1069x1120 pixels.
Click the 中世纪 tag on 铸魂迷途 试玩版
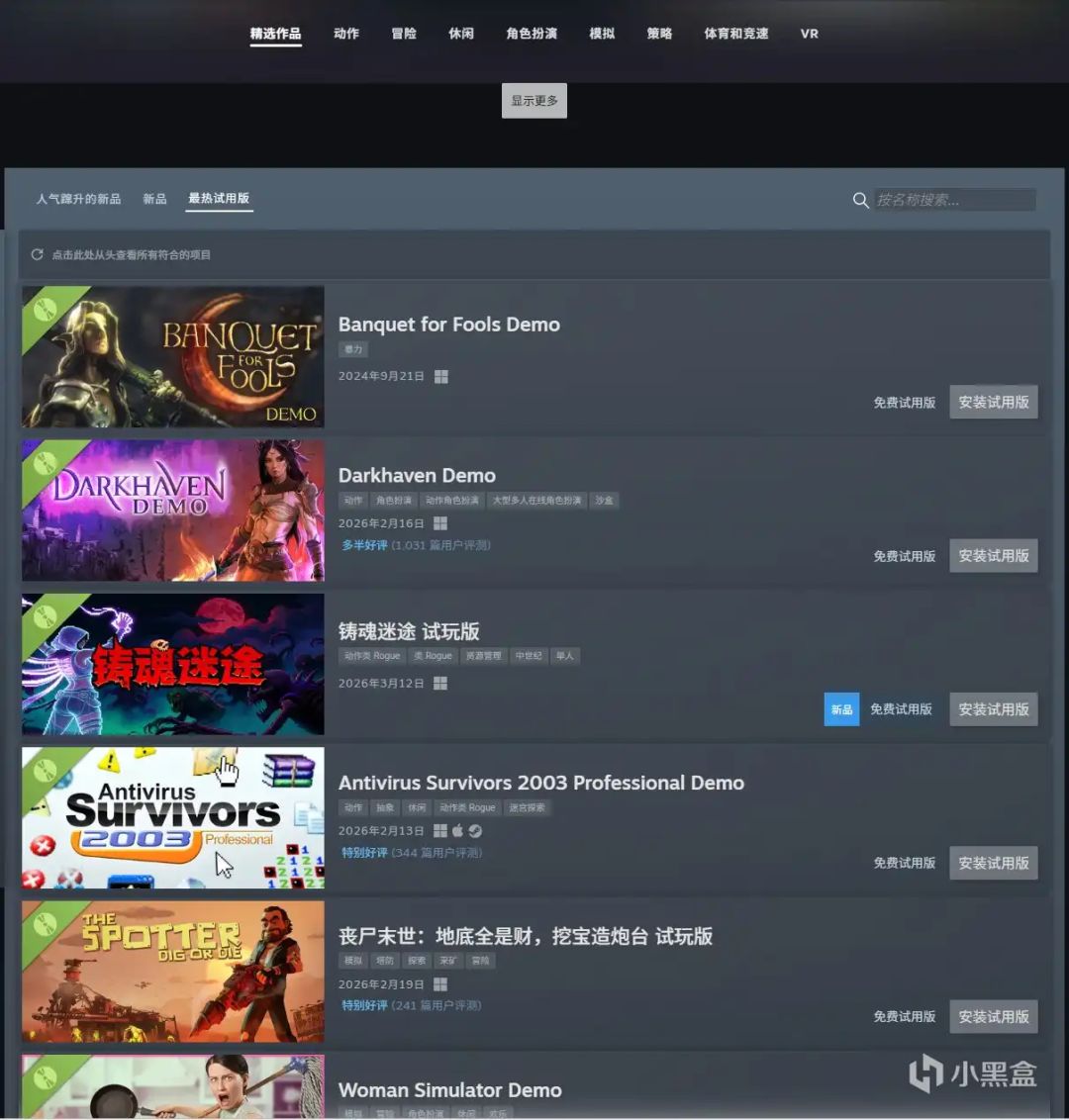(x=528, y=656)
